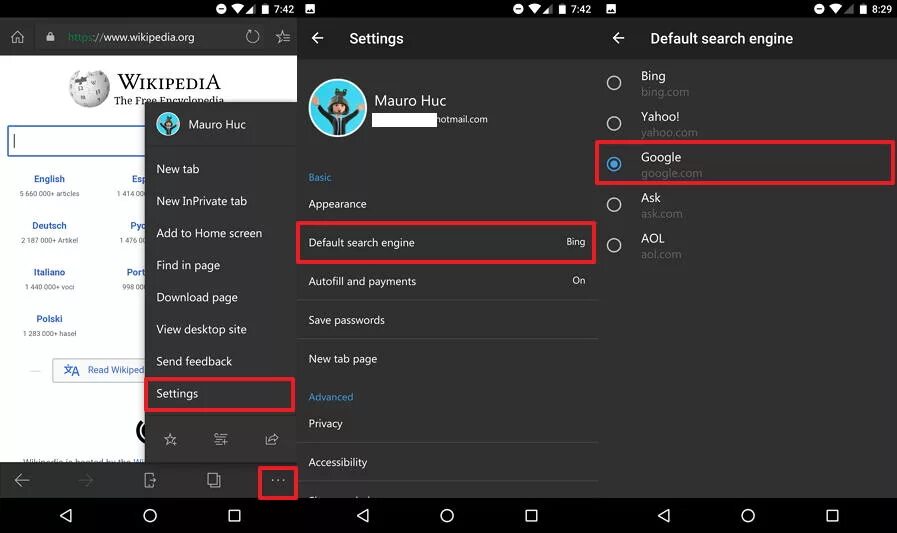This screenshot has height=533, width=897.
Task: Open Default search engine setting showing Bing
Action: tap(446, 242)
